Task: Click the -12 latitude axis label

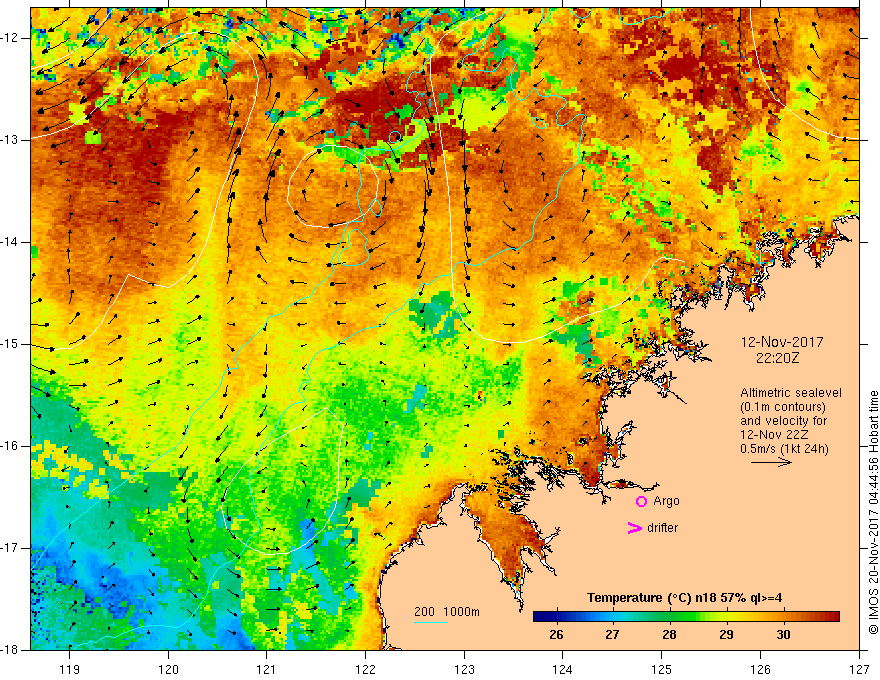Action: pyautogui.click(x=10, y=38)
